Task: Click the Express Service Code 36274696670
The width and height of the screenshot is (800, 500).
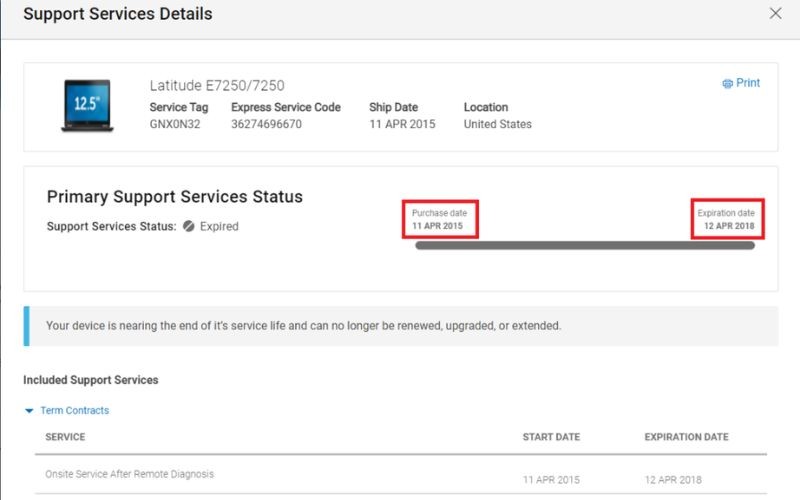Action: 266,125
